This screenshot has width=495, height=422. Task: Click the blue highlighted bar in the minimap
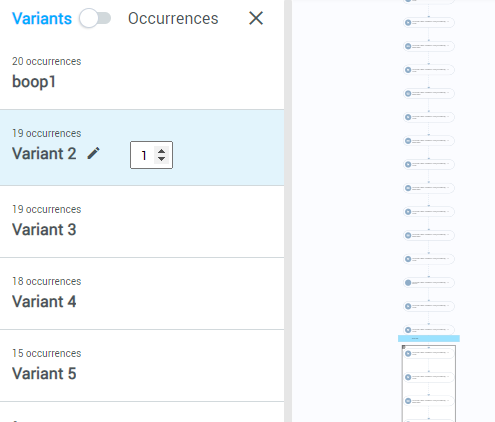[x=429, y=339]
